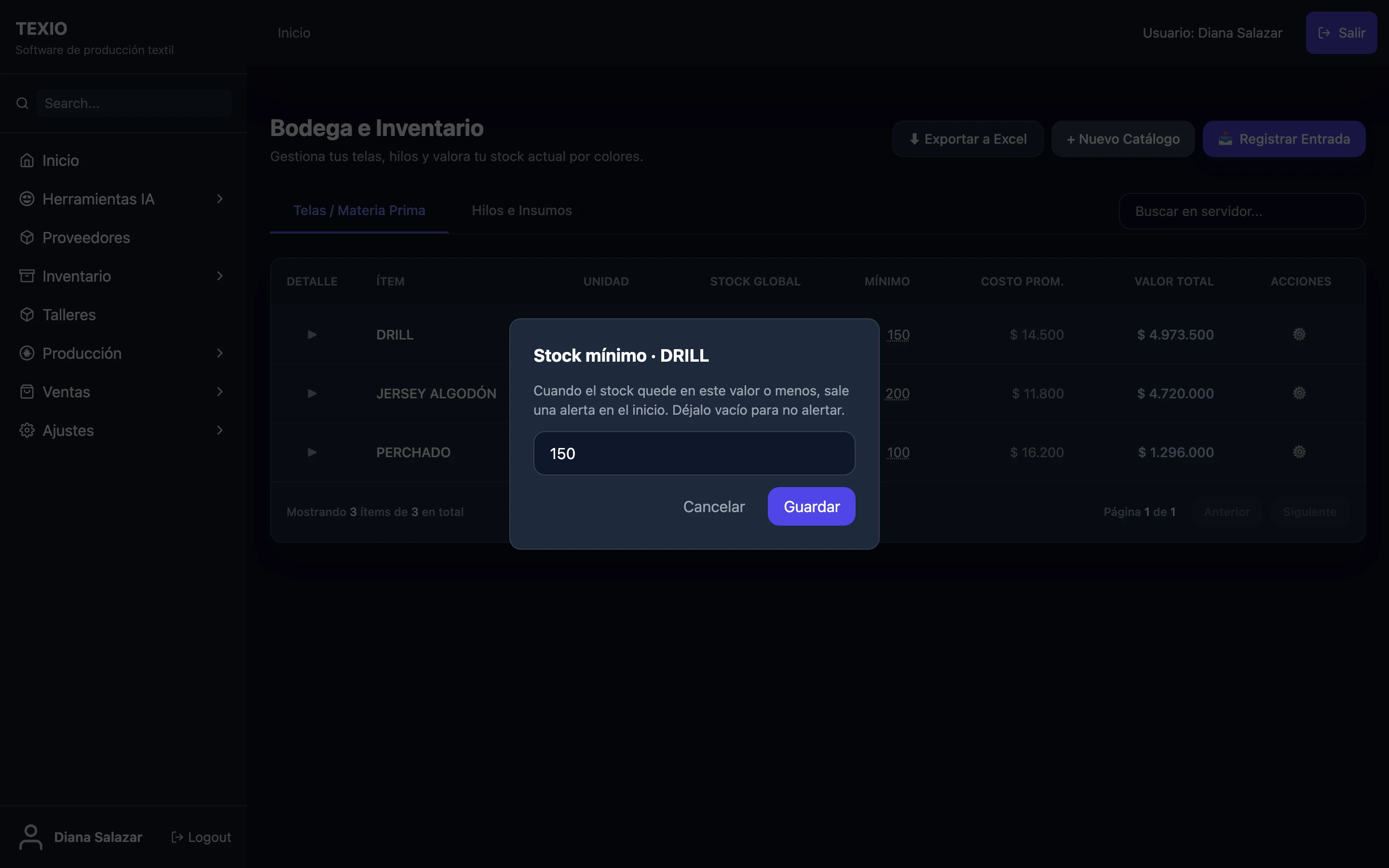Expand the DRILL row detail triangle
The image size is (1389, 868).
[x=312, y=335]
